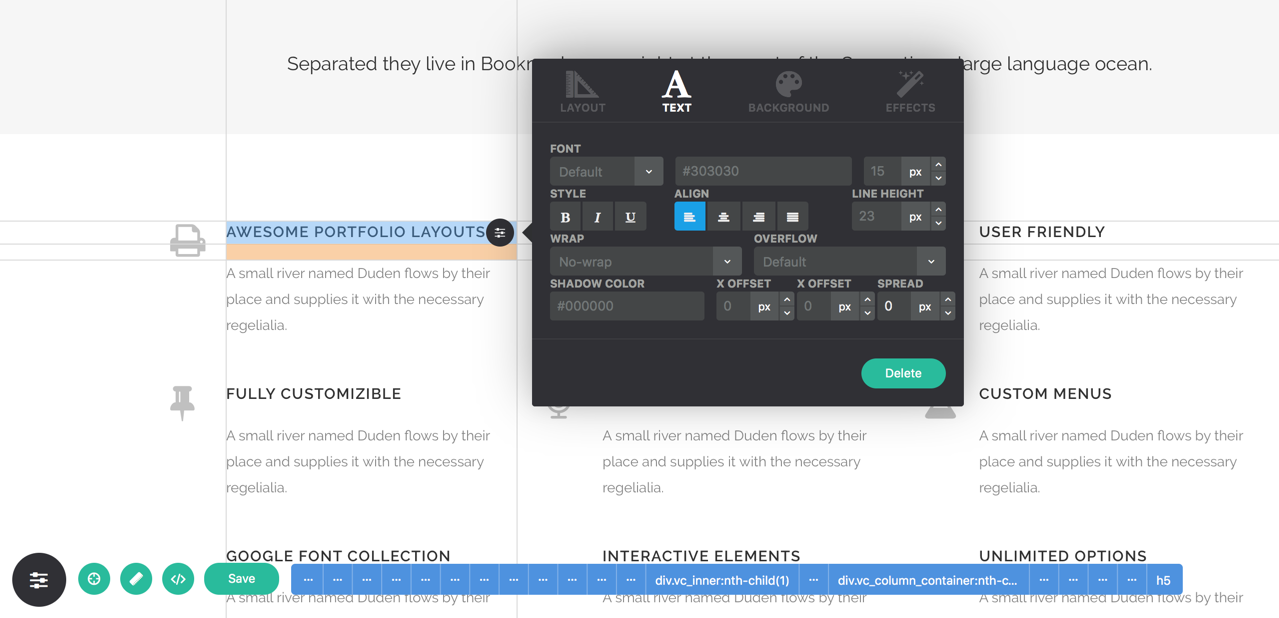
Task: Toggle underline text style
Action: coord(630,217)
